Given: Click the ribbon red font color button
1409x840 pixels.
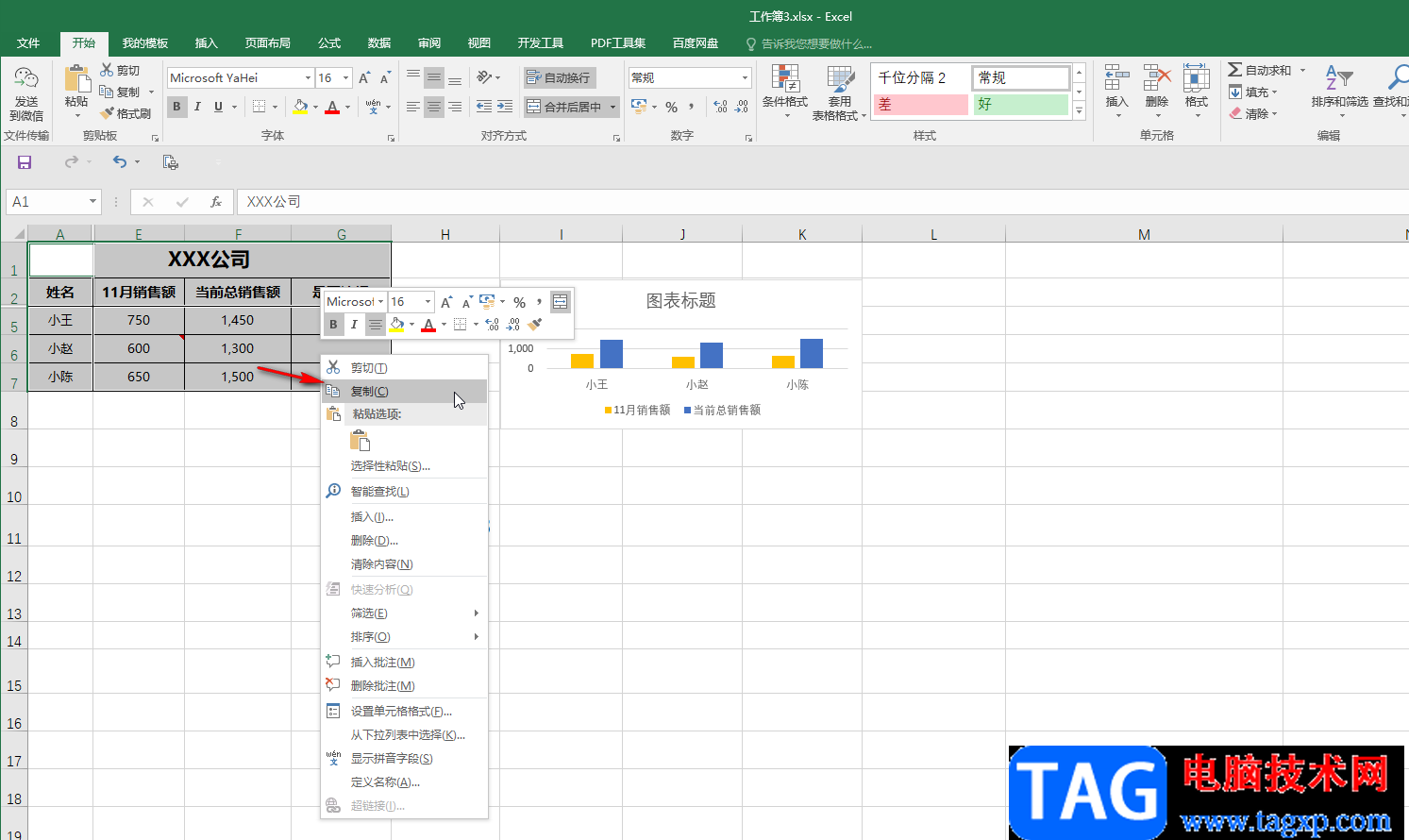Looking at the screenshot, I should coord(332,107).
